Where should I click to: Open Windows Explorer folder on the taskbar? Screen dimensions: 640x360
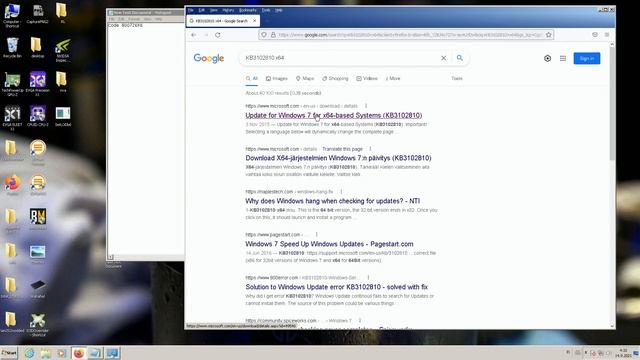(x=45, y=353)
